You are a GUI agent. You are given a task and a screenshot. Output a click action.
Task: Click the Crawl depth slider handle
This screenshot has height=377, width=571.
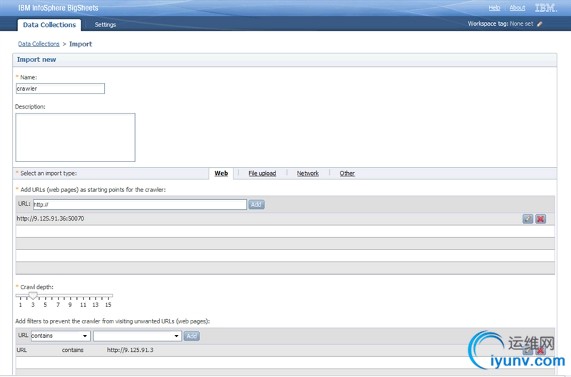pyautogui.click(x=33, y=295)
